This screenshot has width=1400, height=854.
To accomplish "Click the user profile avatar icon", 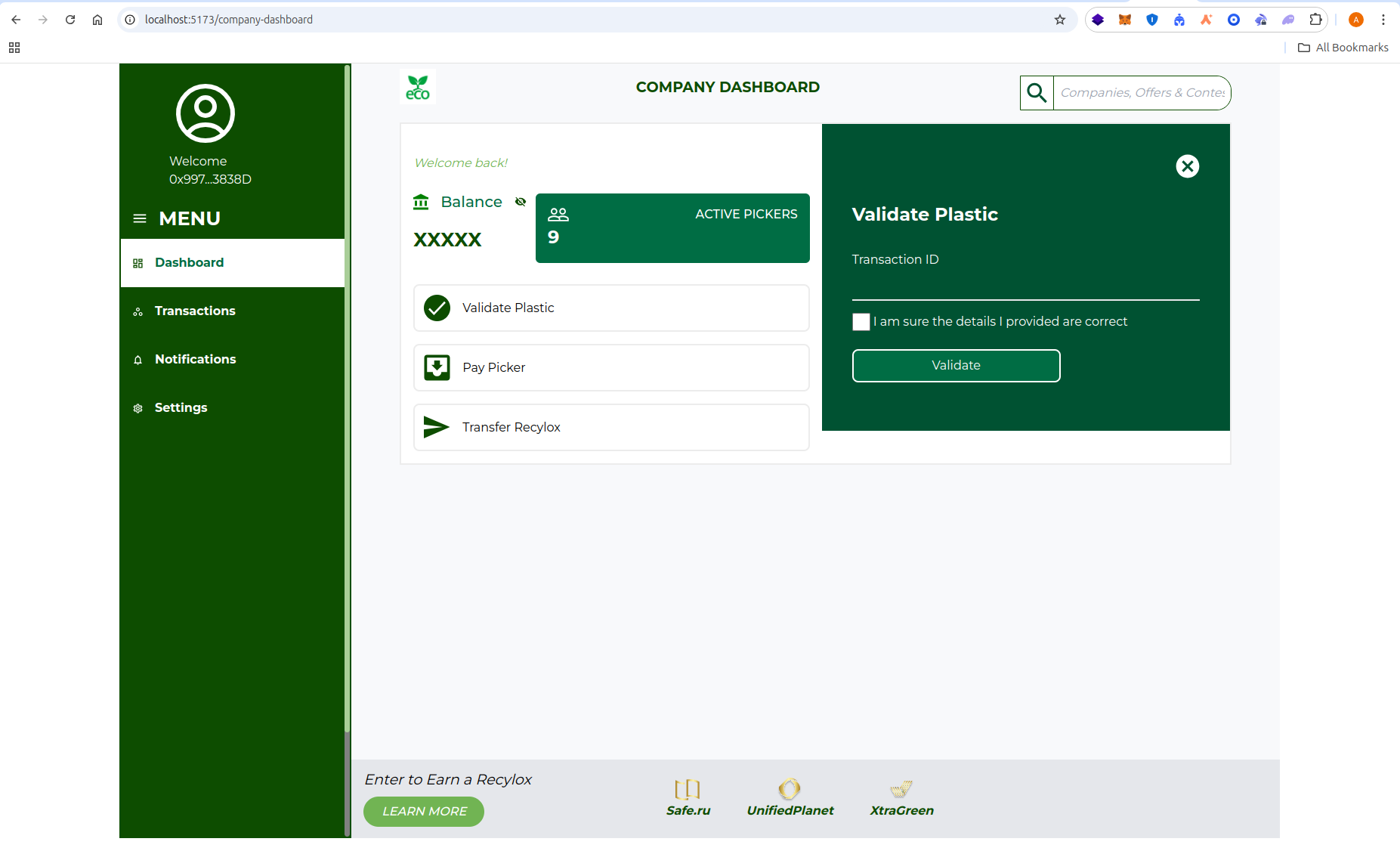I will [x=206, y=113].
